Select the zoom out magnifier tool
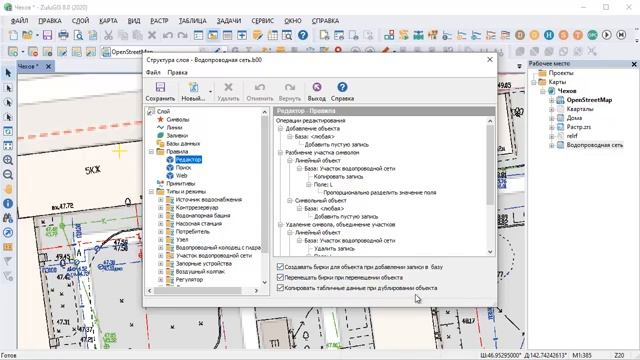This screenshot has width=640, height=360. [x=8, y=175]
